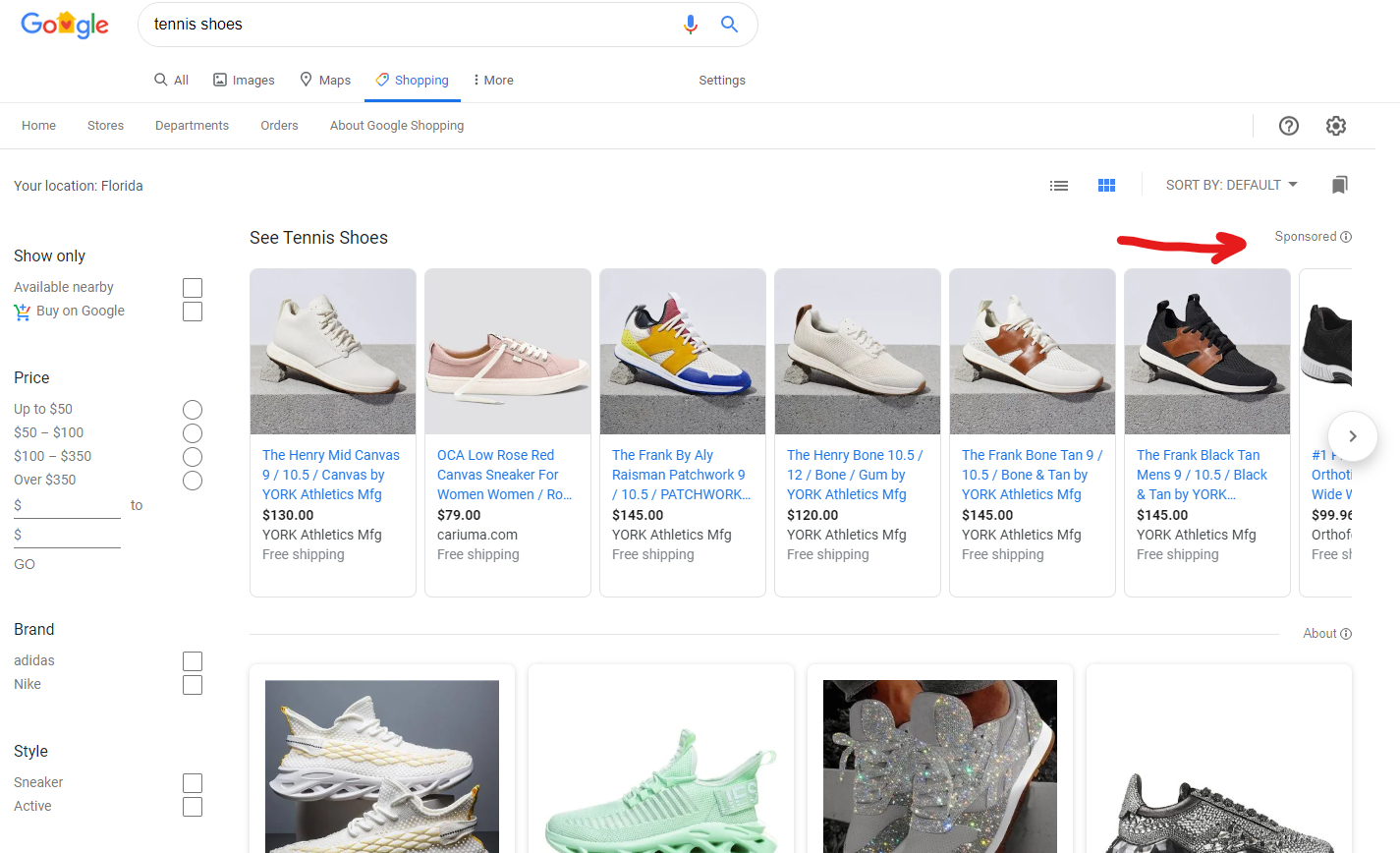Click the $130.00 price text
The width and height of the screenshot is (1400, 853).
[x=288, y=515]
